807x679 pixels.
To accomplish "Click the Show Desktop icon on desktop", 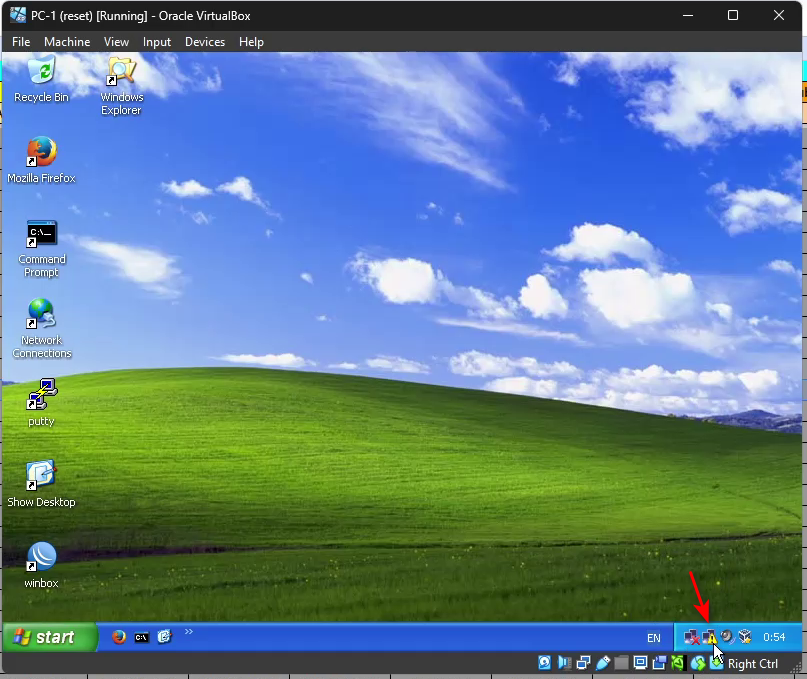I will pos(41,477).
